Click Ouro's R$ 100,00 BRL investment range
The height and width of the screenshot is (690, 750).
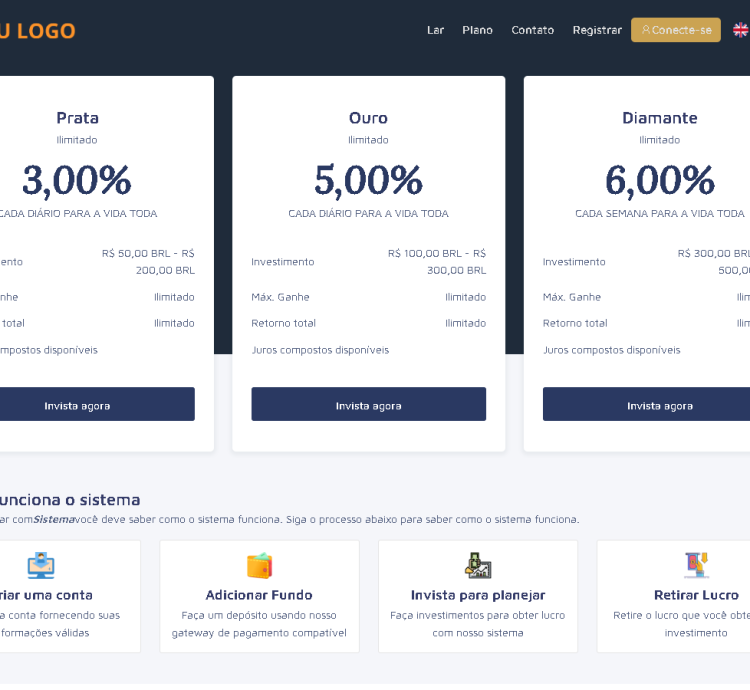(436, 262)
